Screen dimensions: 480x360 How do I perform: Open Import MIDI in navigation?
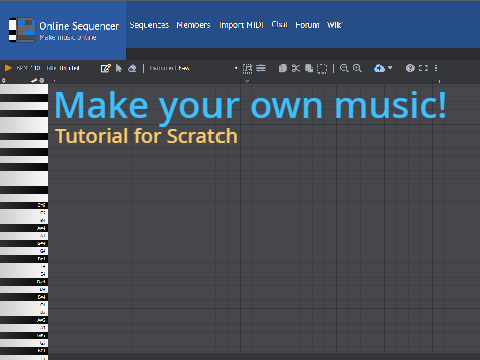(x=241, y=25)
